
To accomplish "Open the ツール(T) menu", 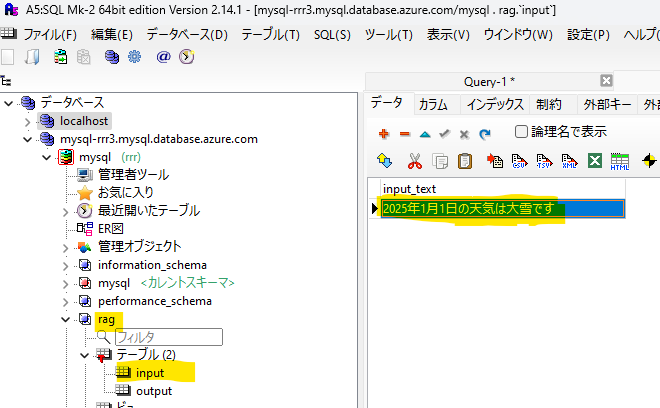I will click(389, 35).
